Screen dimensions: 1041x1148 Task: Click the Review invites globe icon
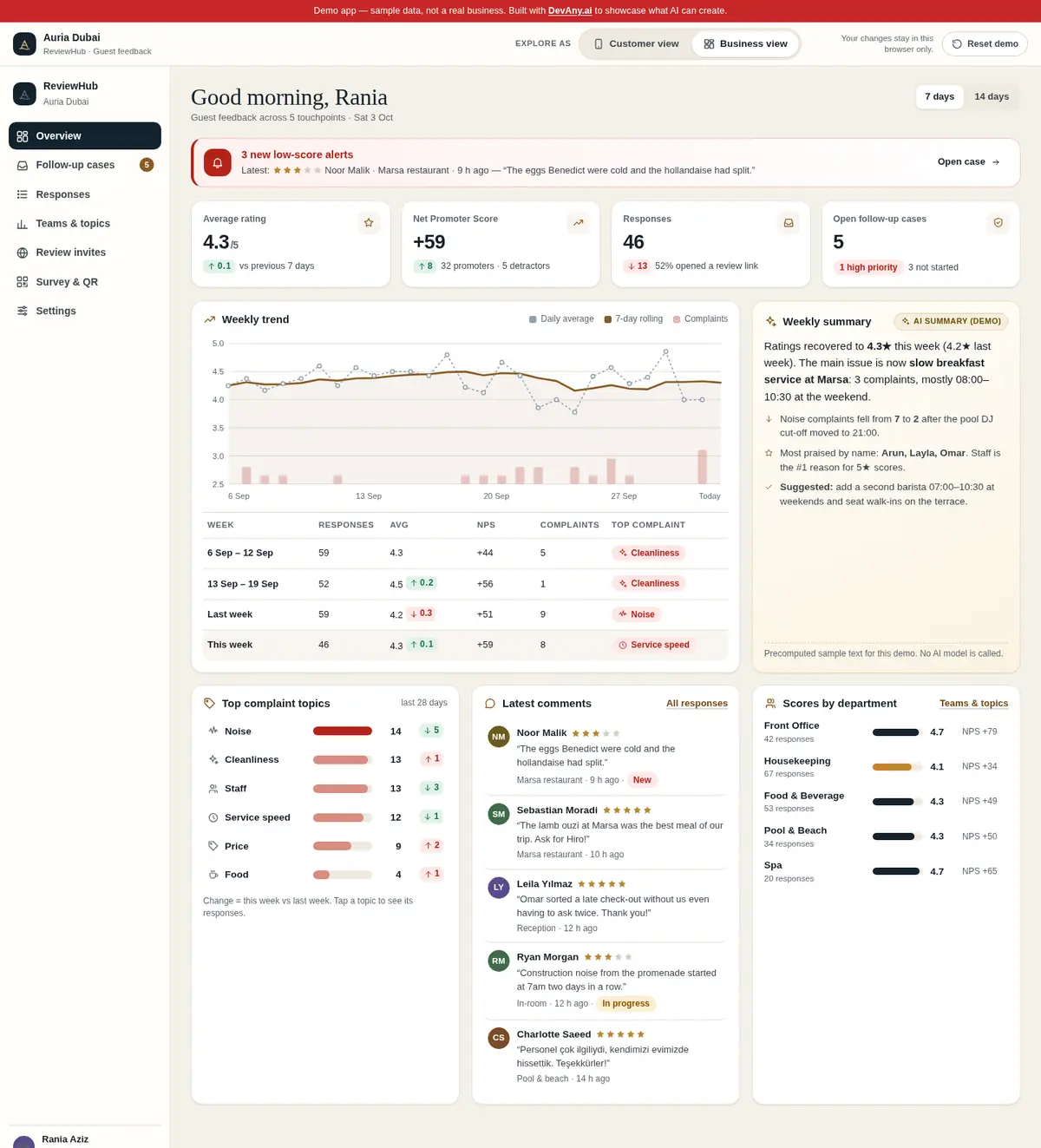click(x=23, y=253)
